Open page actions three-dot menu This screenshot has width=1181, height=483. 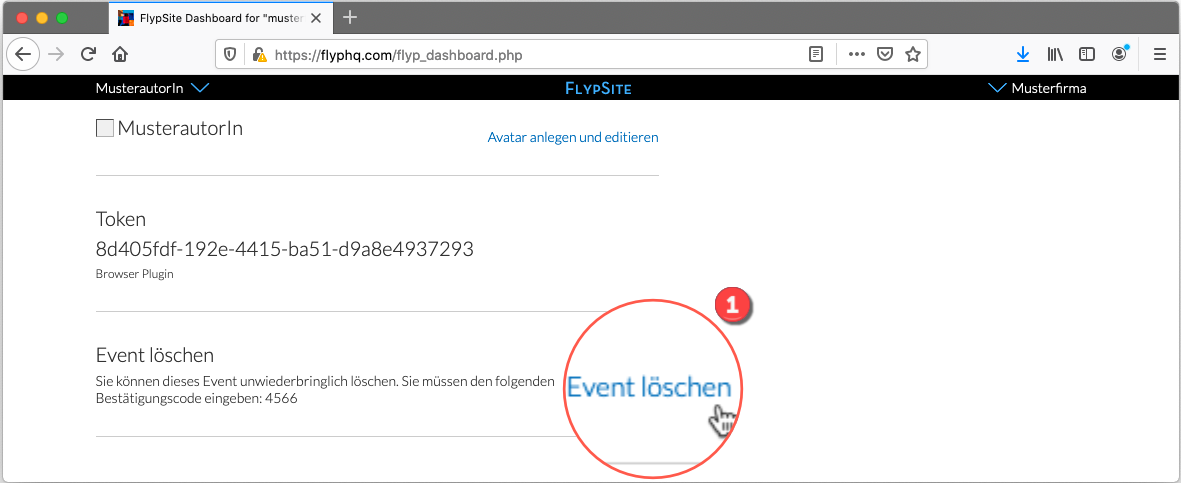pyautogui.click(x=856, y=55)
